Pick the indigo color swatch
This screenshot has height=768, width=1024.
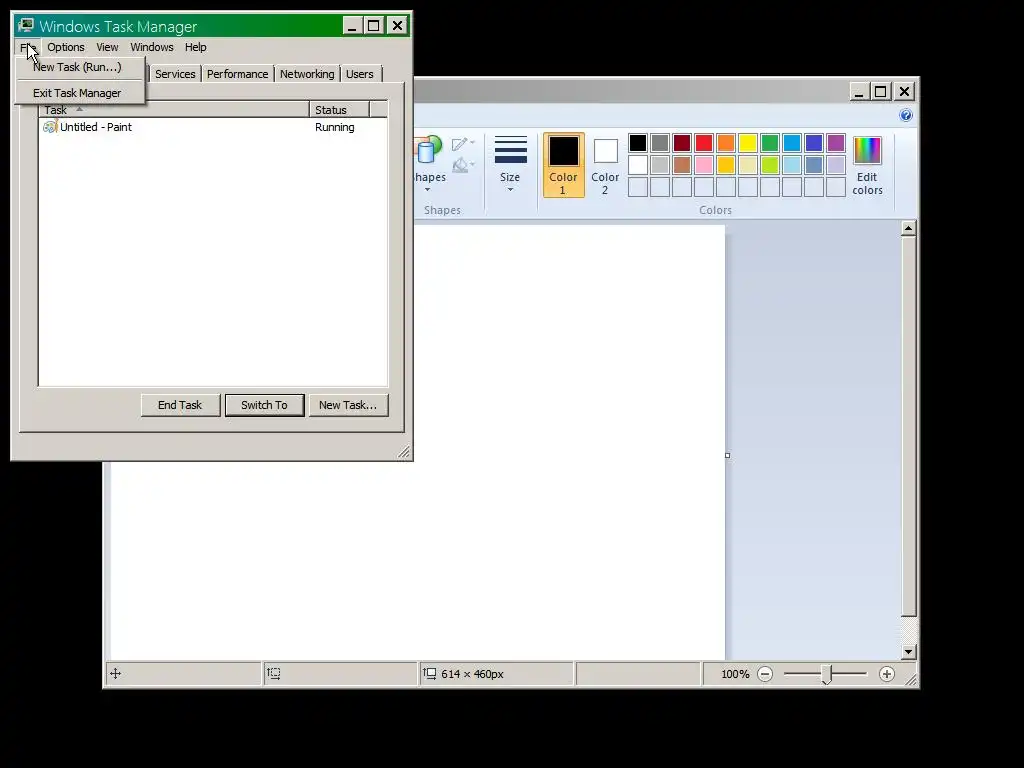click(x=814, y=143)
